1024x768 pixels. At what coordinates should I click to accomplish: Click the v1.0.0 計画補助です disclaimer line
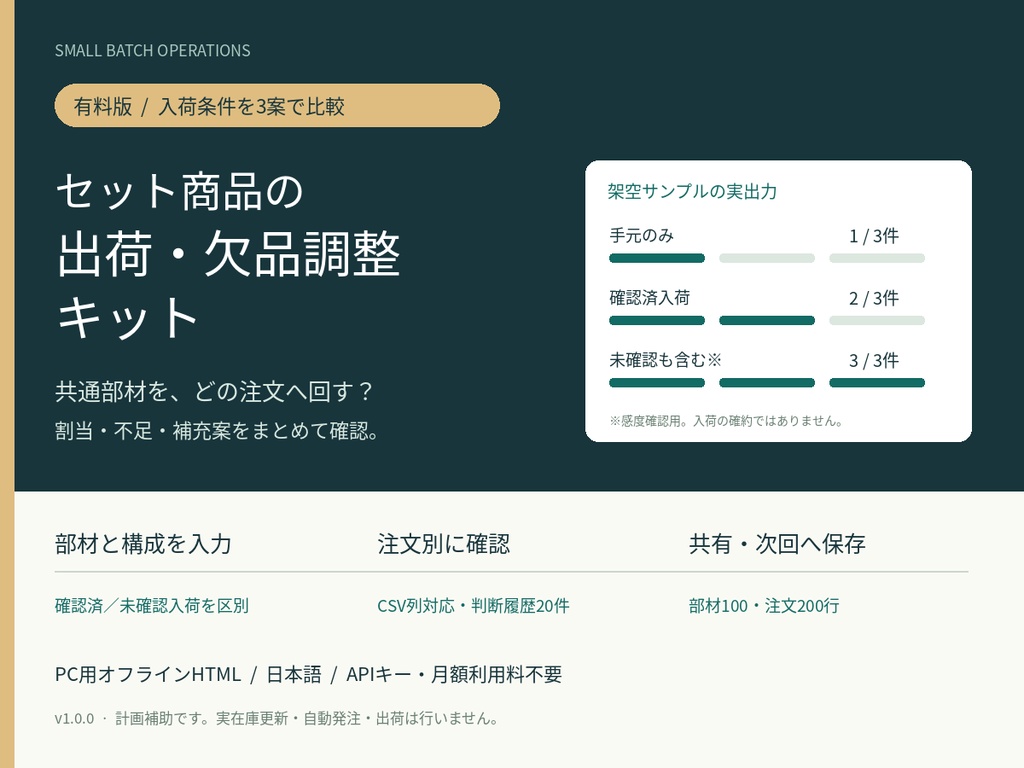pyautogui.click(x=276, y=718)
